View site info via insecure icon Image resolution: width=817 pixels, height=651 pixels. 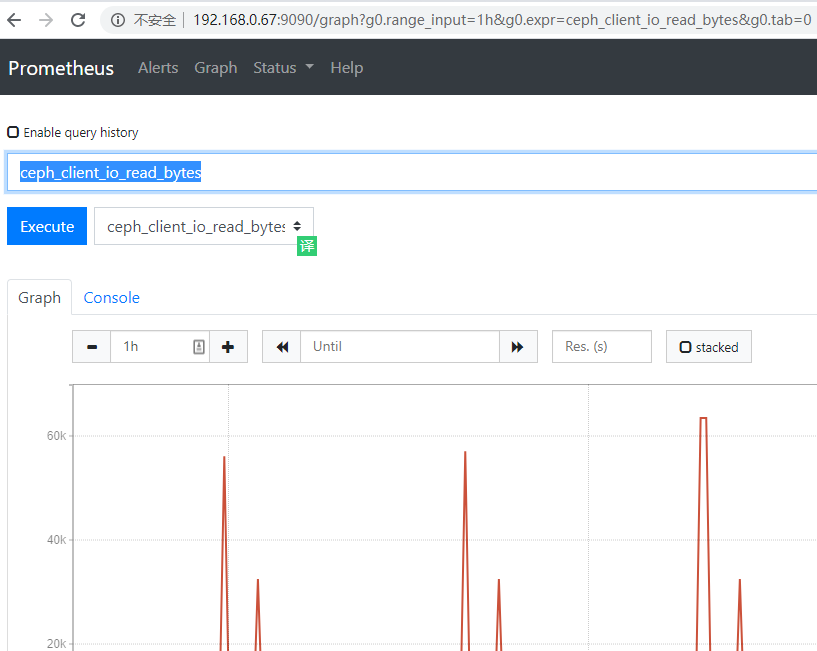click(x=118, y=20)
